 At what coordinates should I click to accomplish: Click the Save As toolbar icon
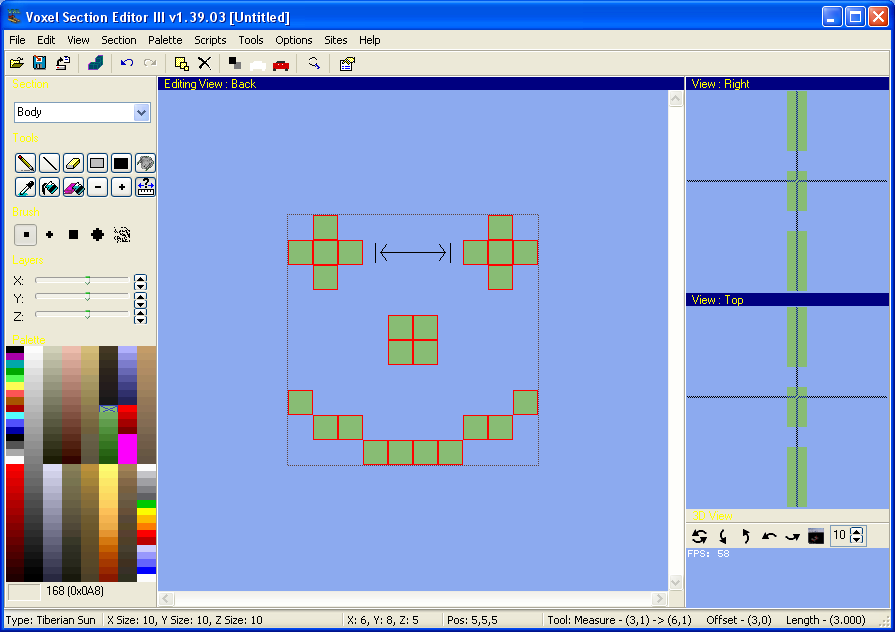[63, 63]
